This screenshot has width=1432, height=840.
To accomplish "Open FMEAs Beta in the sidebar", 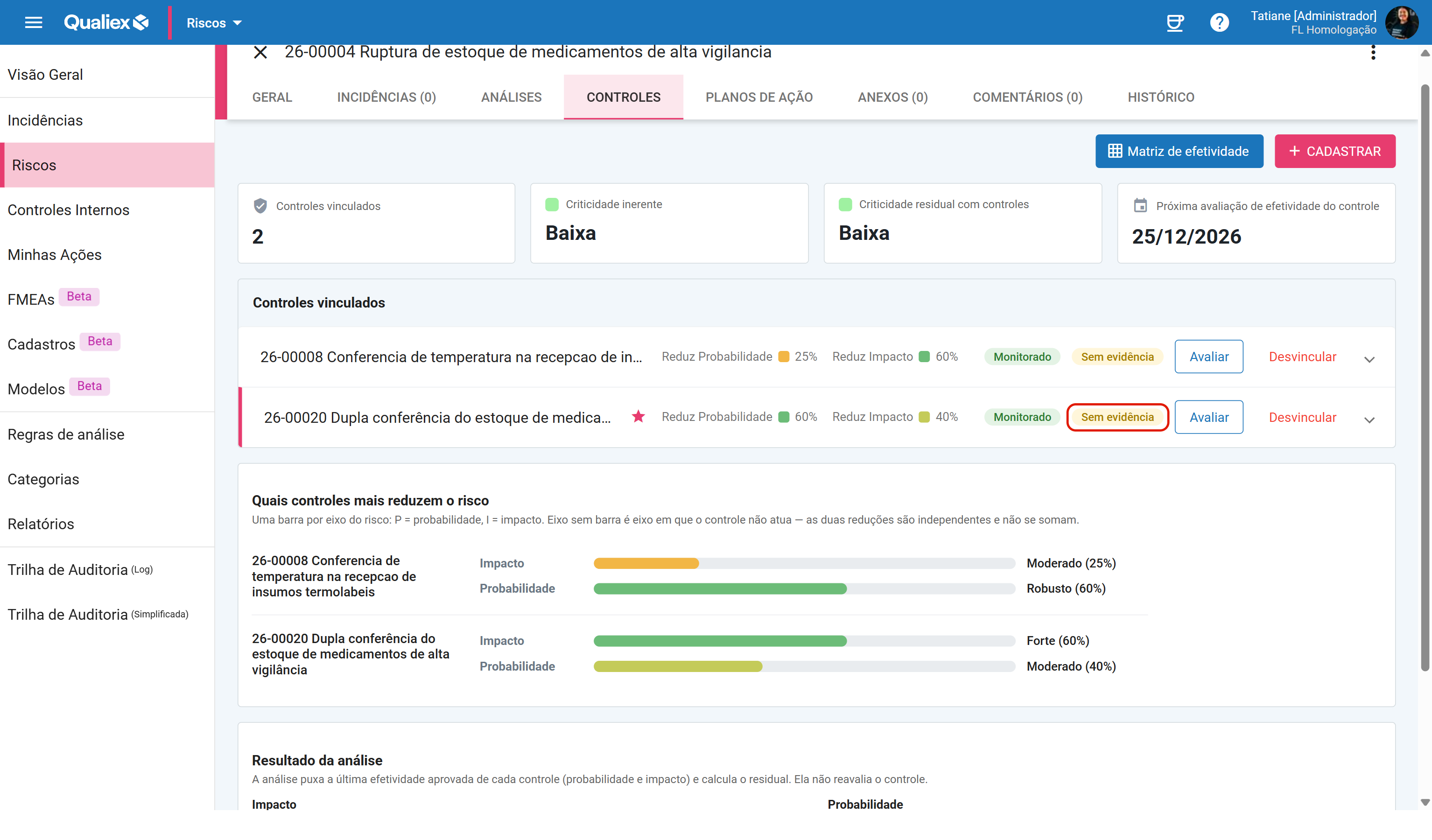I will tap(107, 299).
